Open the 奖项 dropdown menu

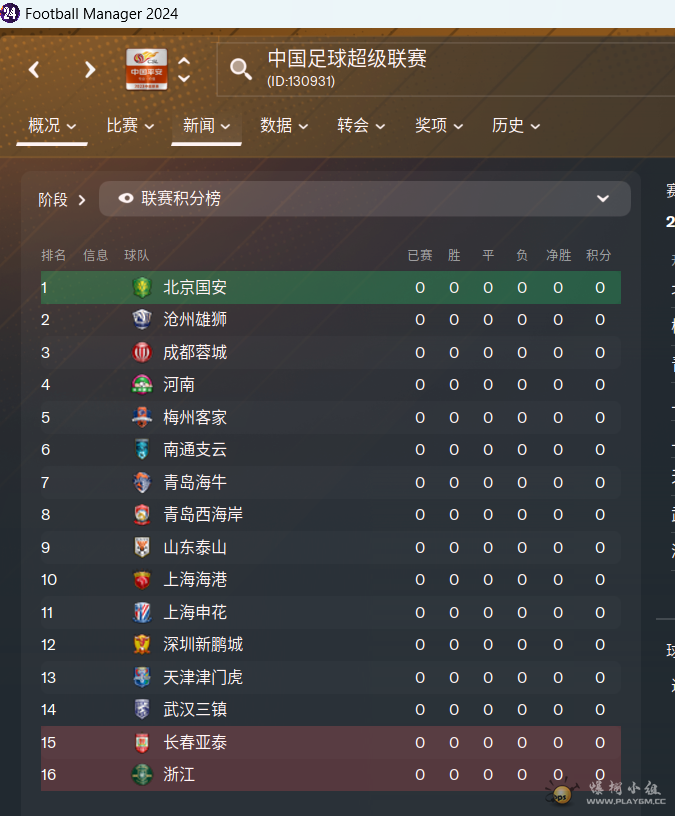(438, 126)
